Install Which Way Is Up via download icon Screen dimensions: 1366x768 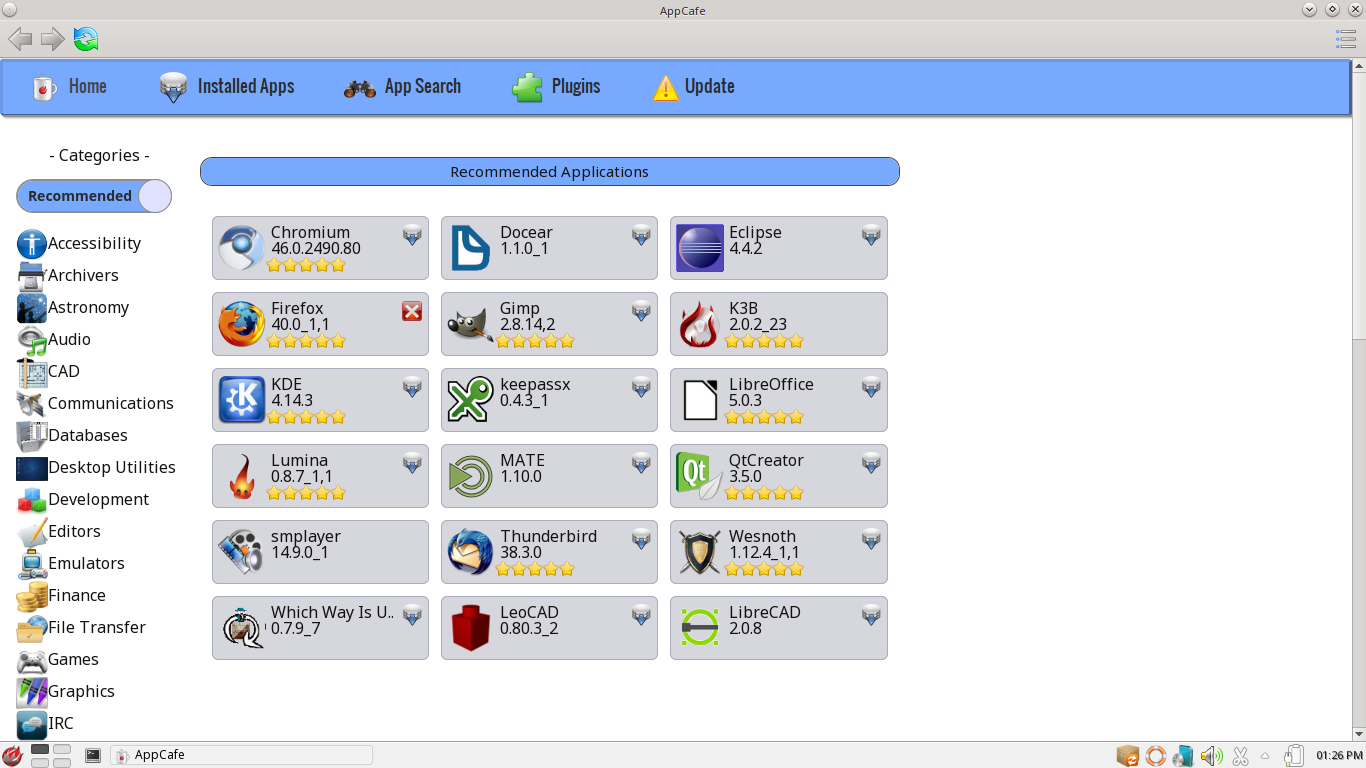tap(412, 615)
